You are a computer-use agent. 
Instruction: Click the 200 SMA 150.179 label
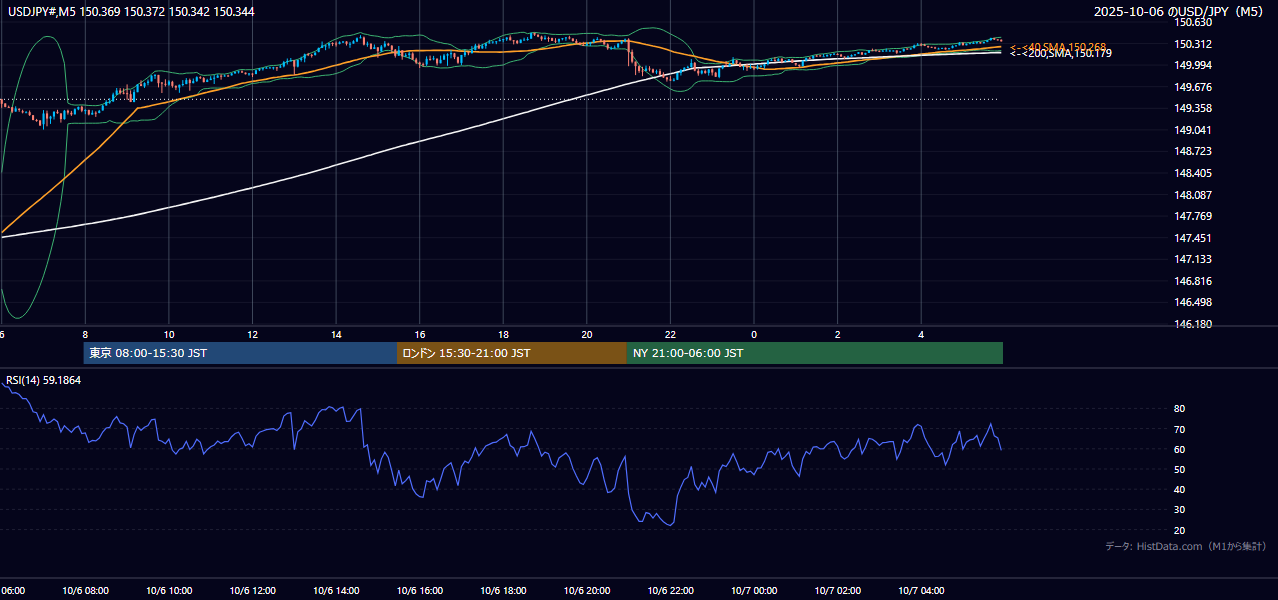point(1060,54)
